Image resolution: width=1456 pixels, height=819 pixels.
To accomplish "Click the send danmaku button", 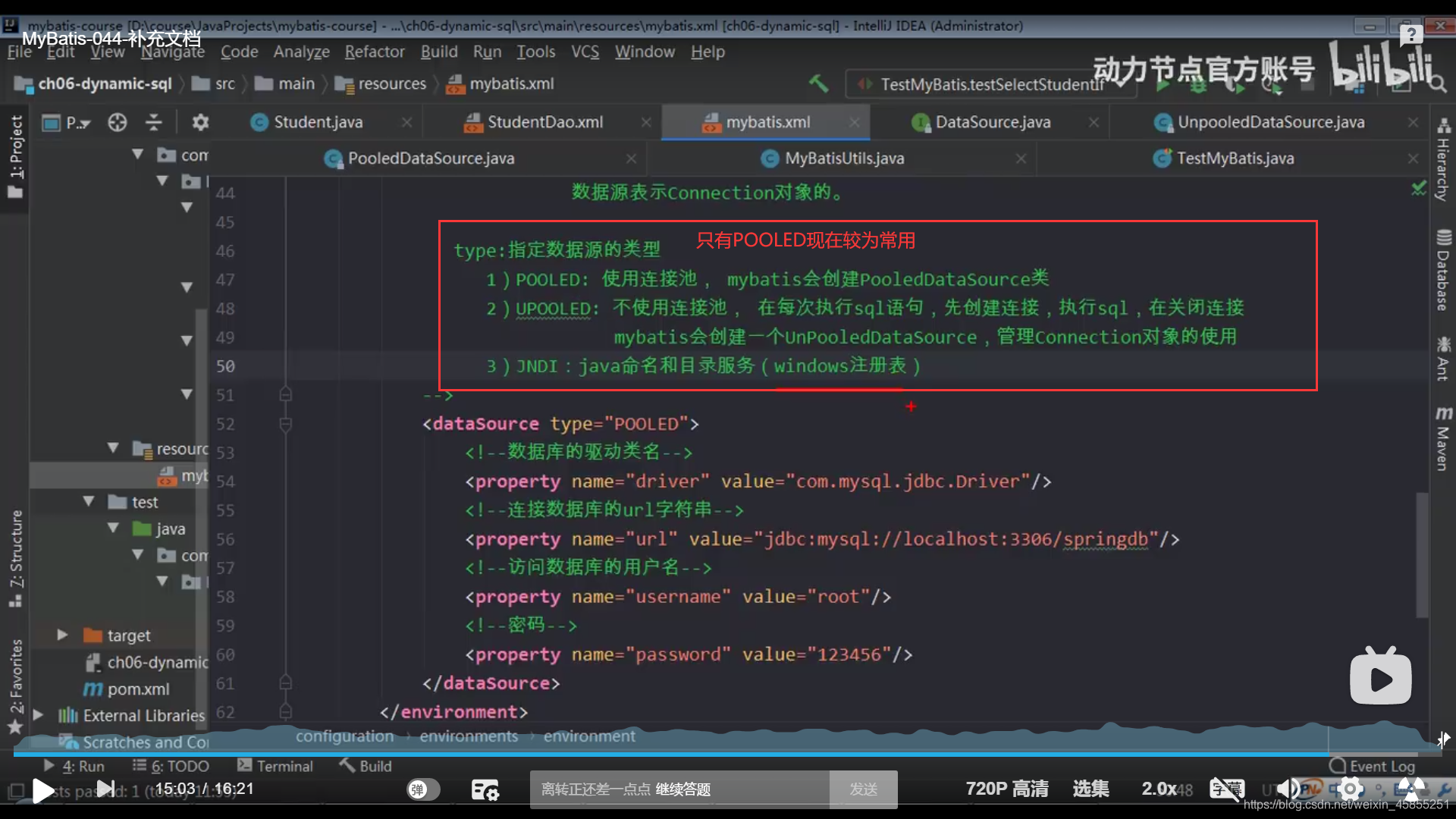I will click(x=863, y=789).
